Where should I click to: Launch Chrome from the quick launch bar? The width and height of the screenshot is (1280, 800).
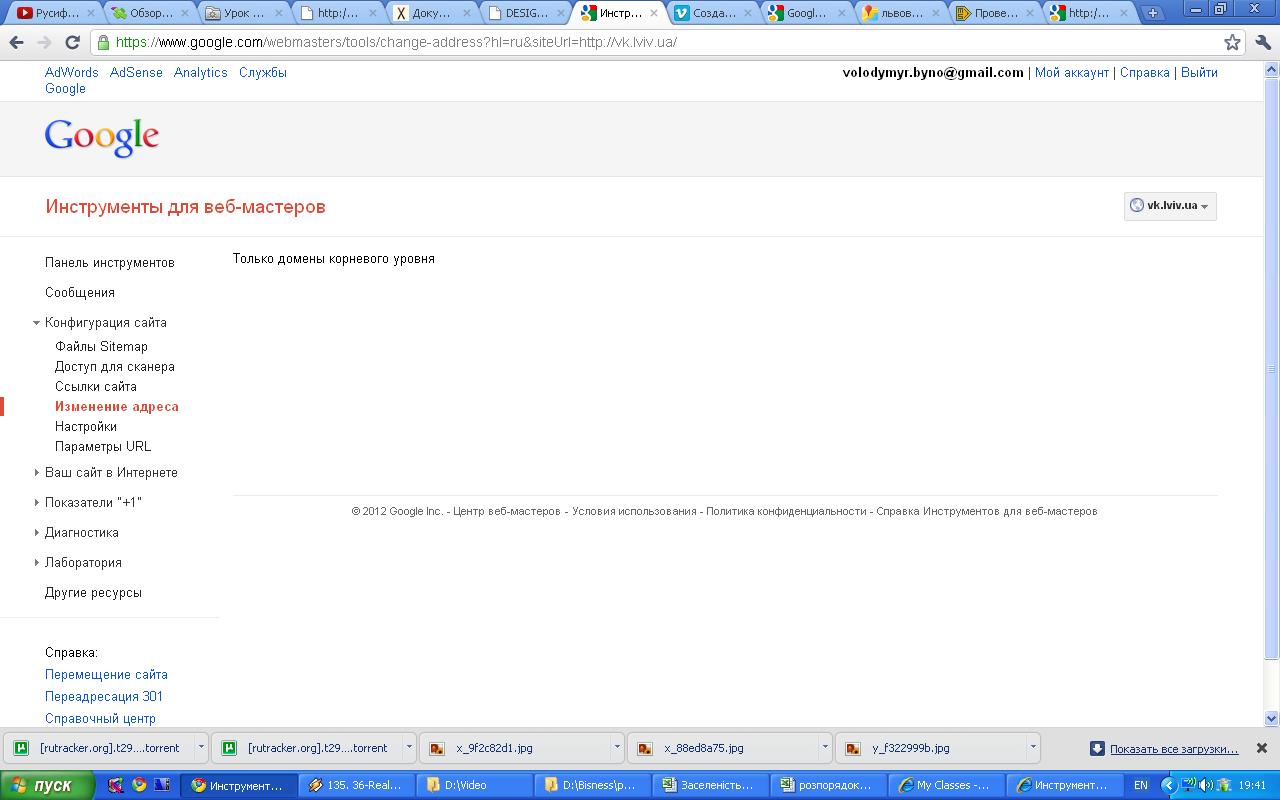[139, 786]
